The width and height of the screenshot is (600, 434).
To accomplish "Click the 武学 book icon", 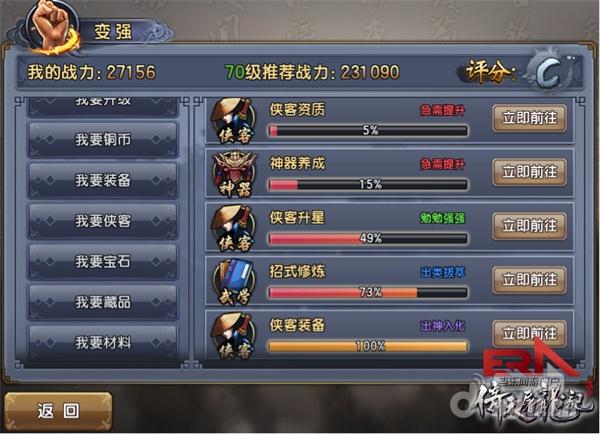I will point(234,282).
